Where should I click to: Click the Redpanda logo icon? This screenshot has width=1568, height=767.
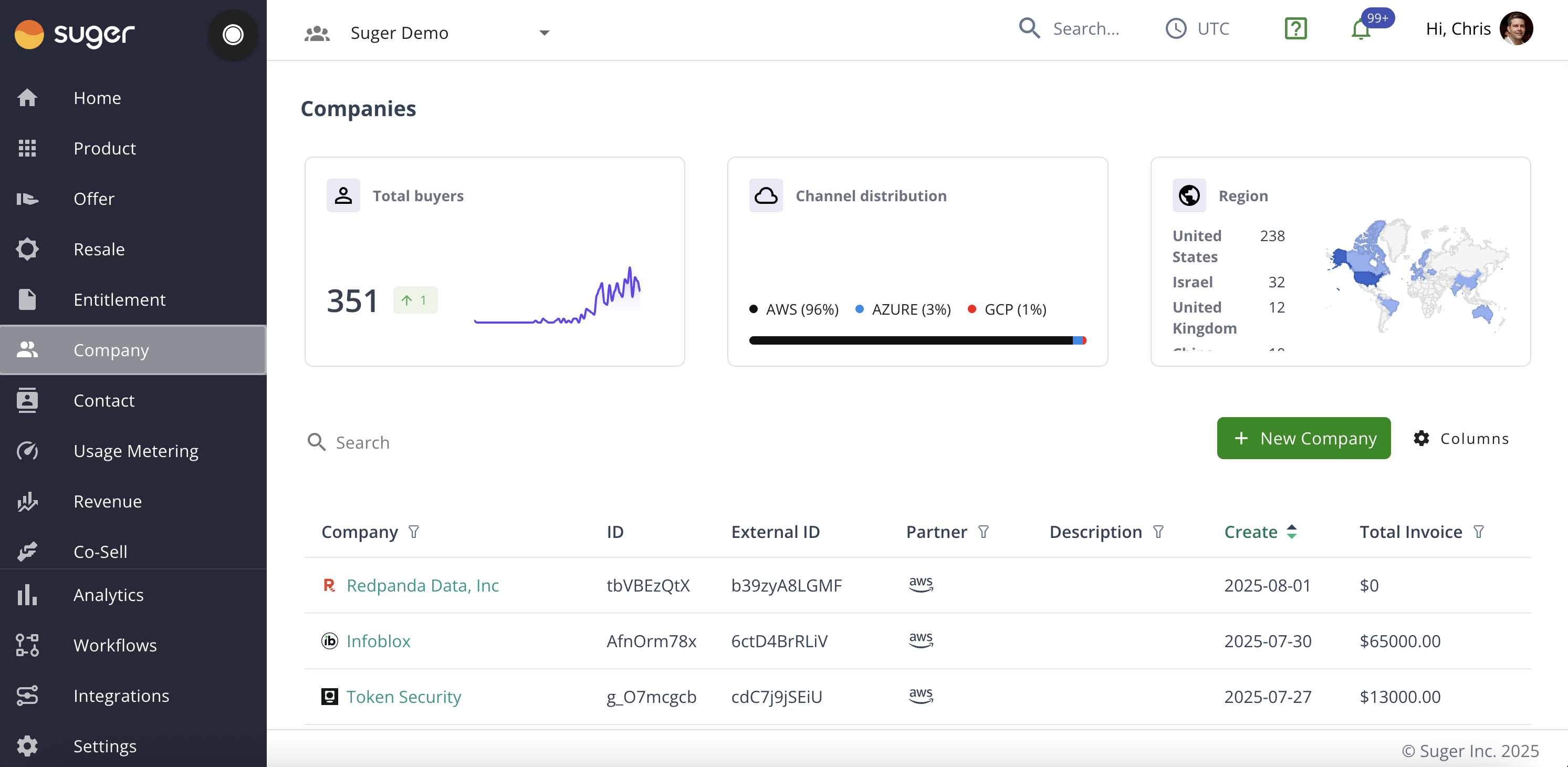[x=329, y=586]
